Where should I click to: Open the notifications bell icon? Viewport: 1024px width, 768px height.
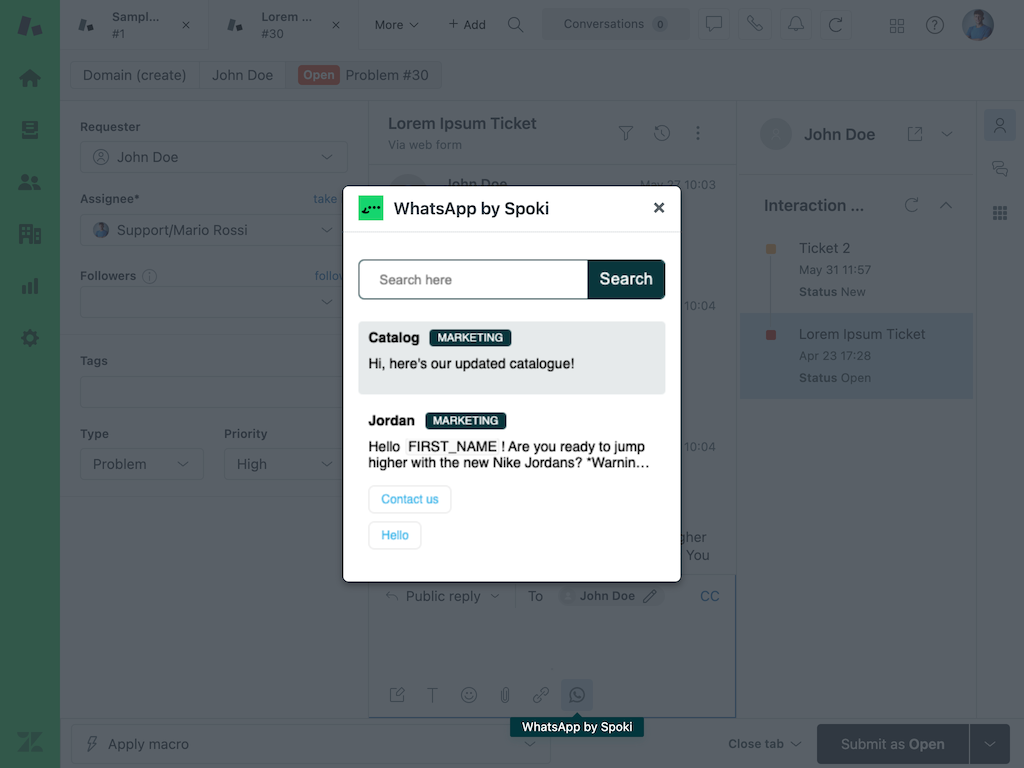click(795, 25)
